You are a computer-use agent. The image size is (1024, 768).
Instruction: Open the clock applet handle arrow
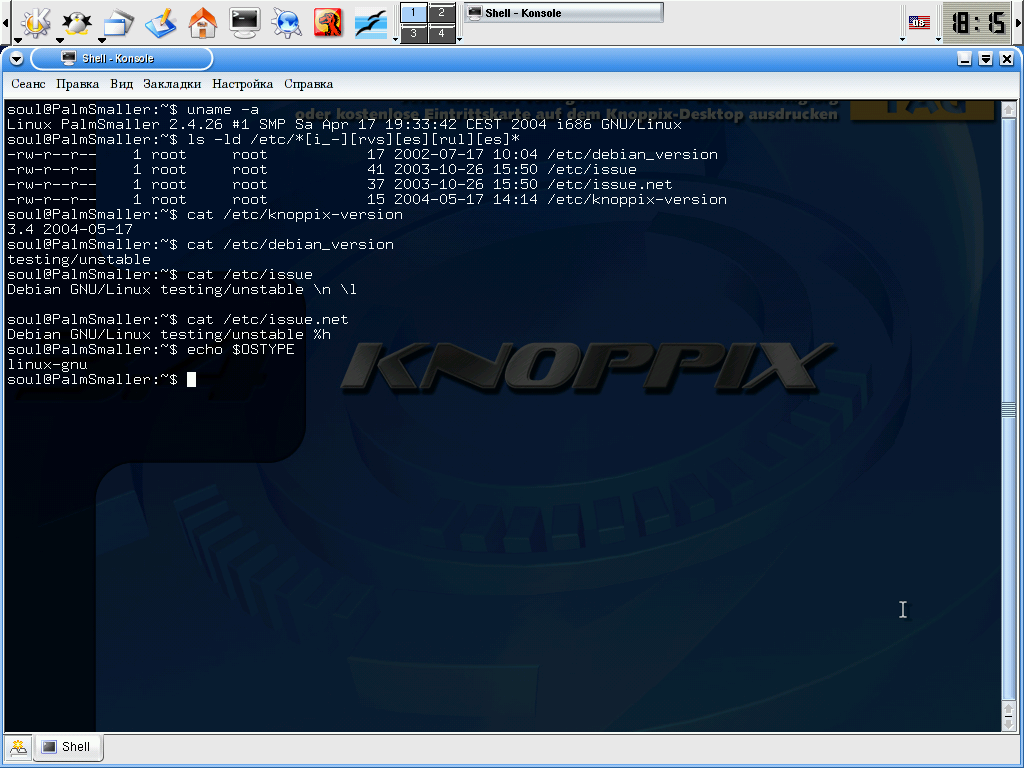point(938,39)
